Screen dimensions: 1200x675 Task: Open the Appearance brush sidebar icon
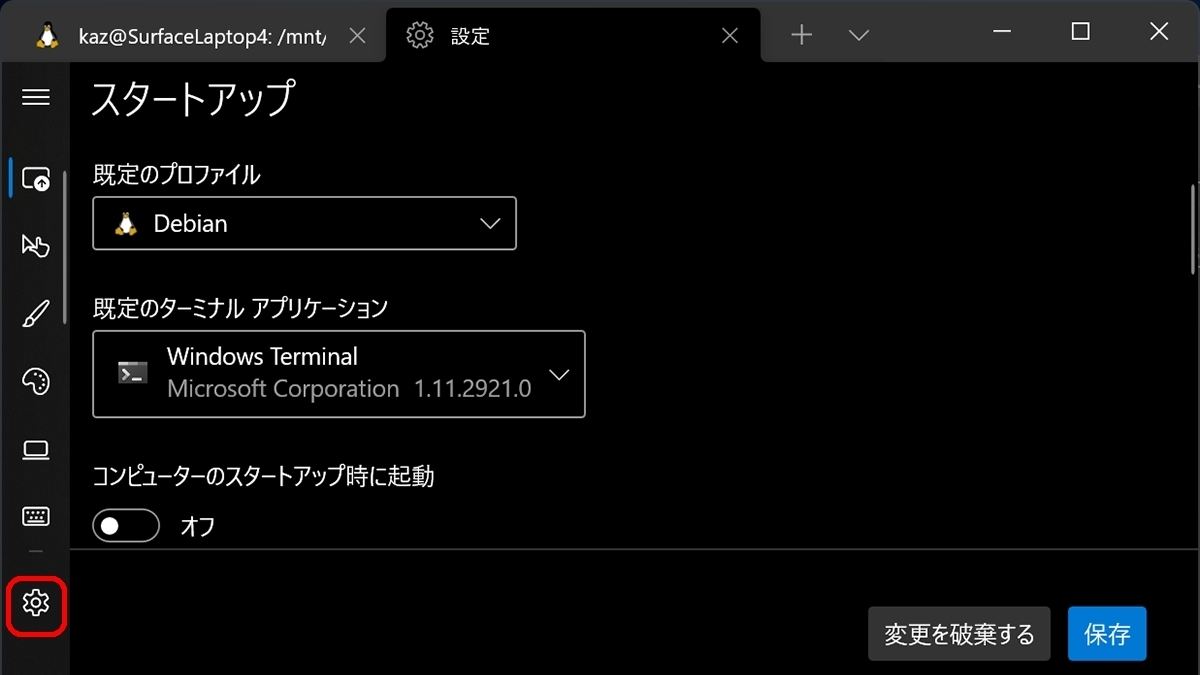click(36, 314)
